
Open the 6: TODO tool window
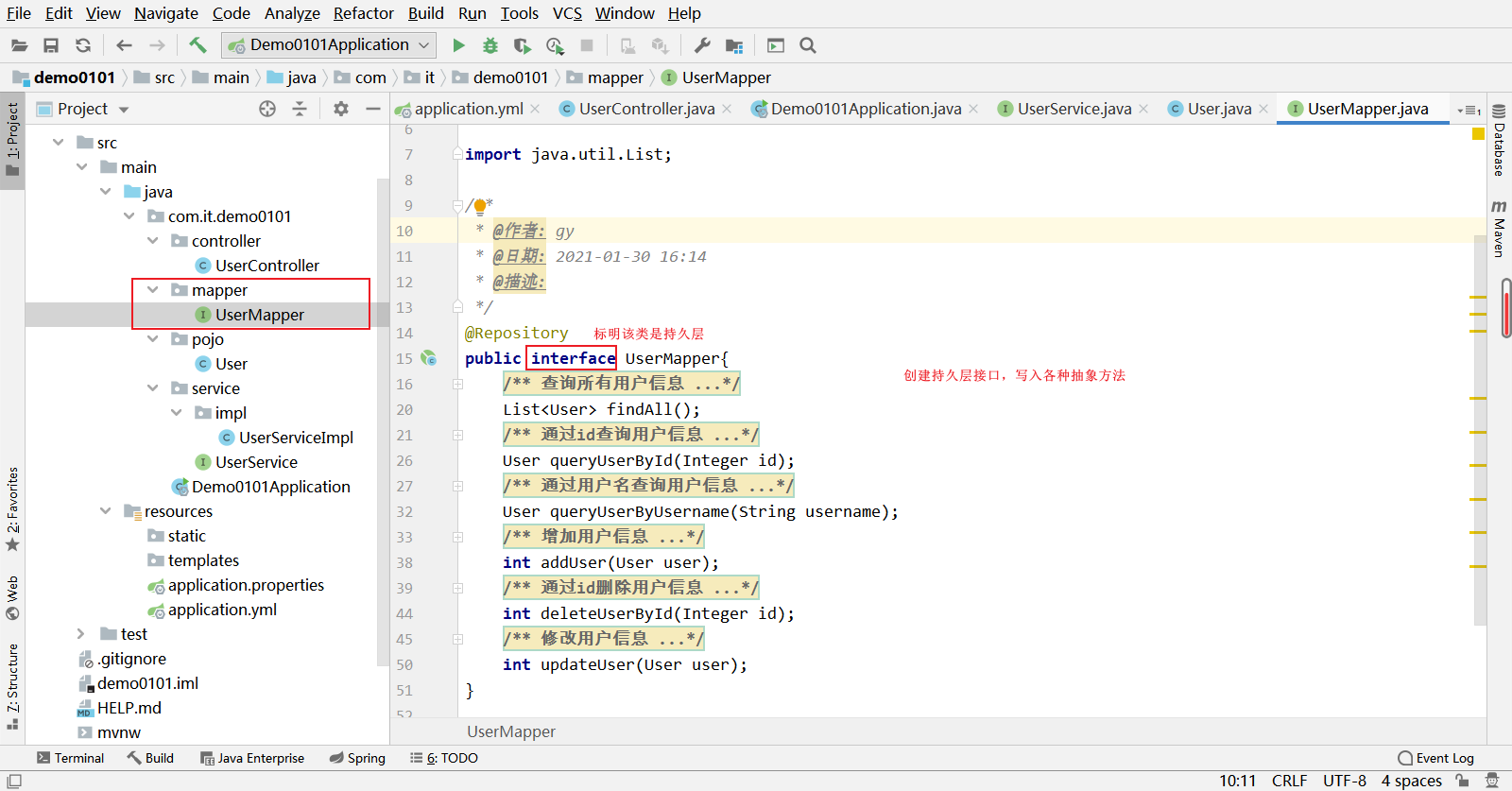click(x=444, y=758)
